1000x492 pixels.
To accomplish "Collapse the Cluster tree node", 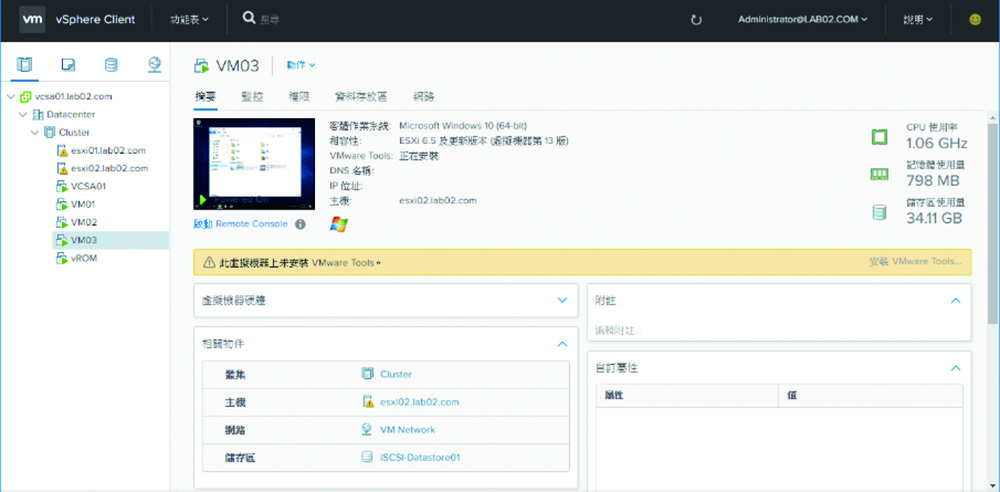I will [x=34, y=133].
